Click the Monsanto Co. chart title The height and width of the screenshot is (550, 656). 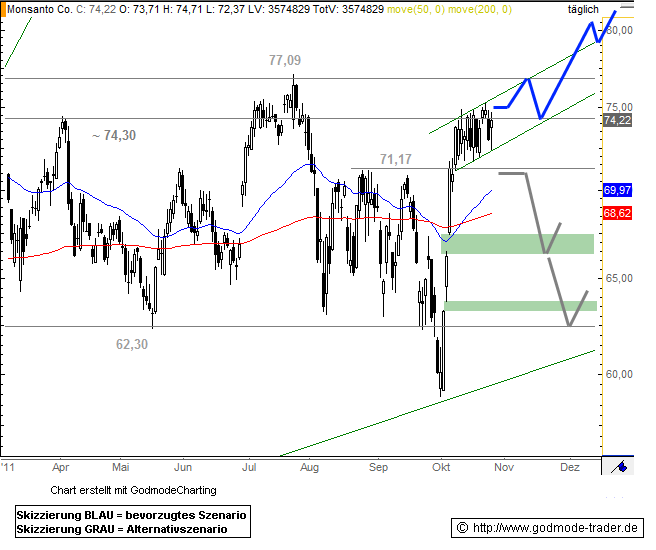[x=40, y=9]
